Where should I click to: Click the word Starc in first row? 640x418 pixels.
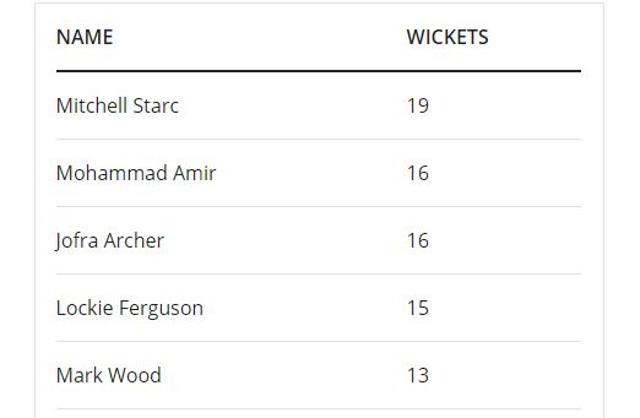(x=156, y=106)
